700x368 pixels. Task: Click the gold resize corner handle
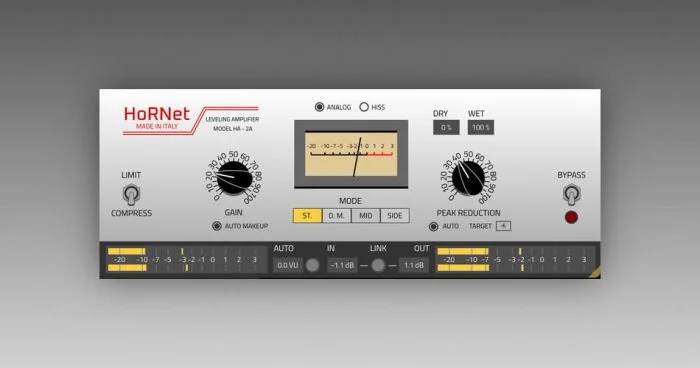pyautogui.click(x=595, y=272)
